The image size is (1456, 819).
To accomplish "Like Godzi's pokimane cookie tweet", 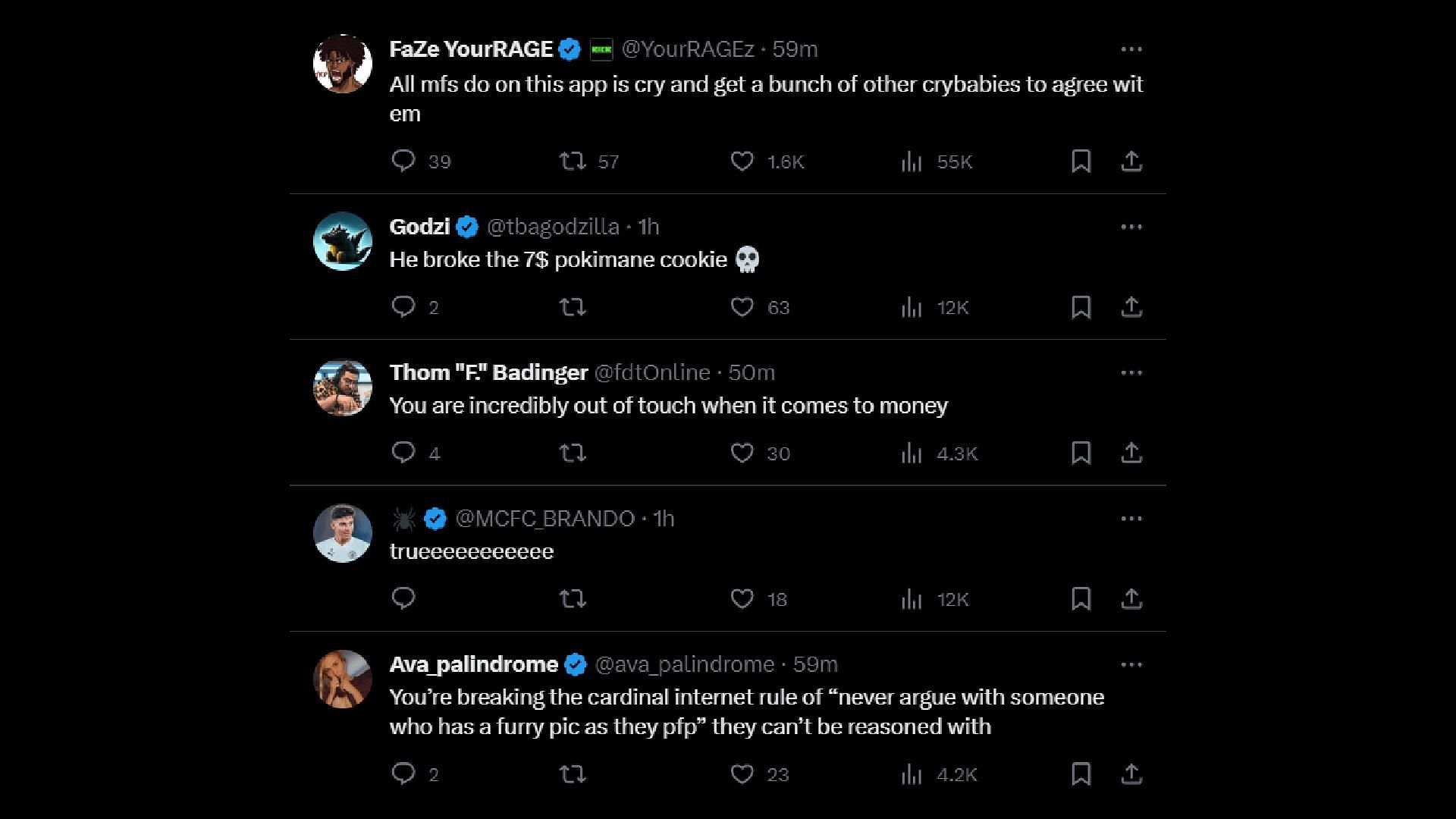I will pos(742,307).
